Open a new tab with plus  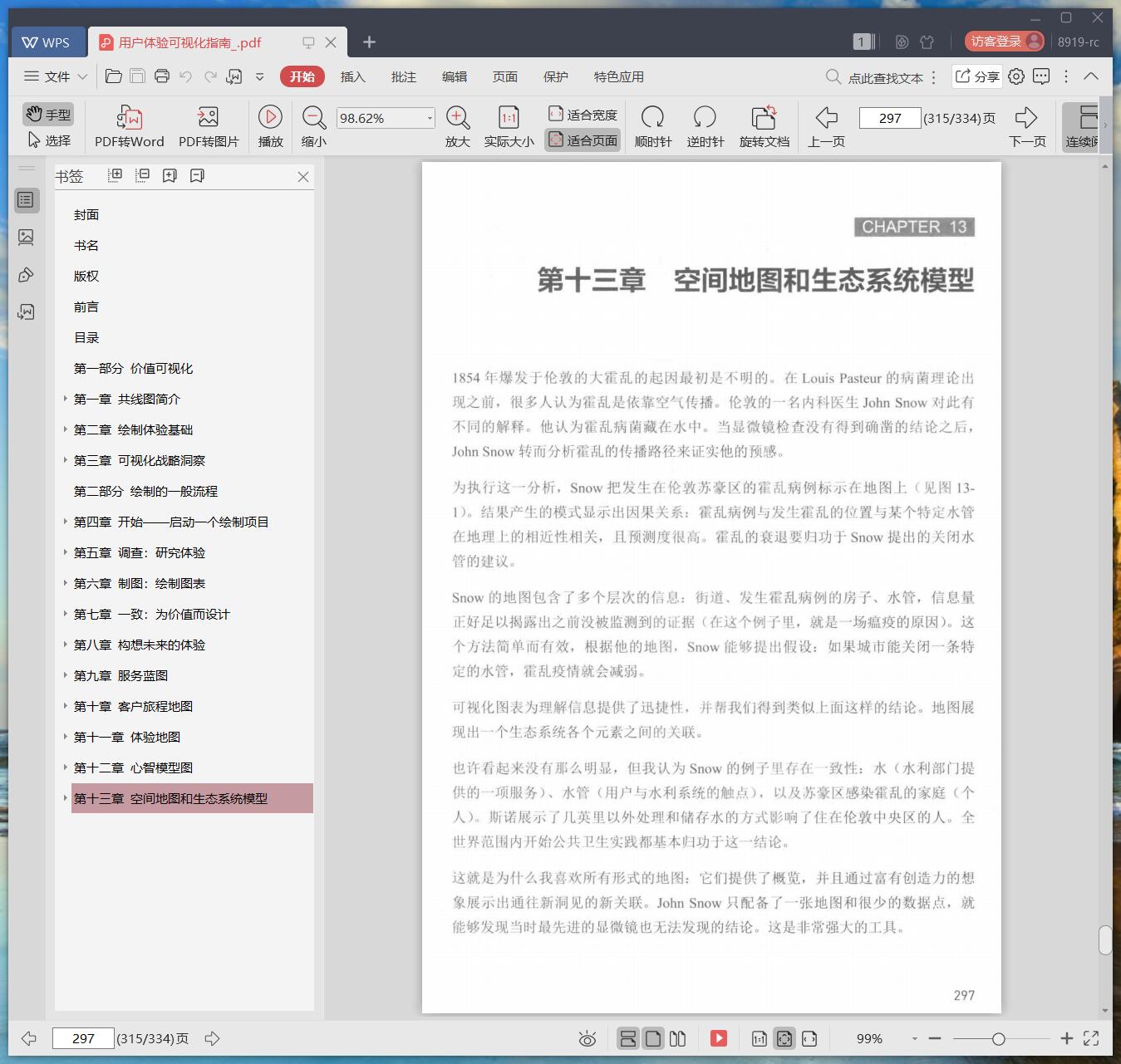tap(370, 42)
